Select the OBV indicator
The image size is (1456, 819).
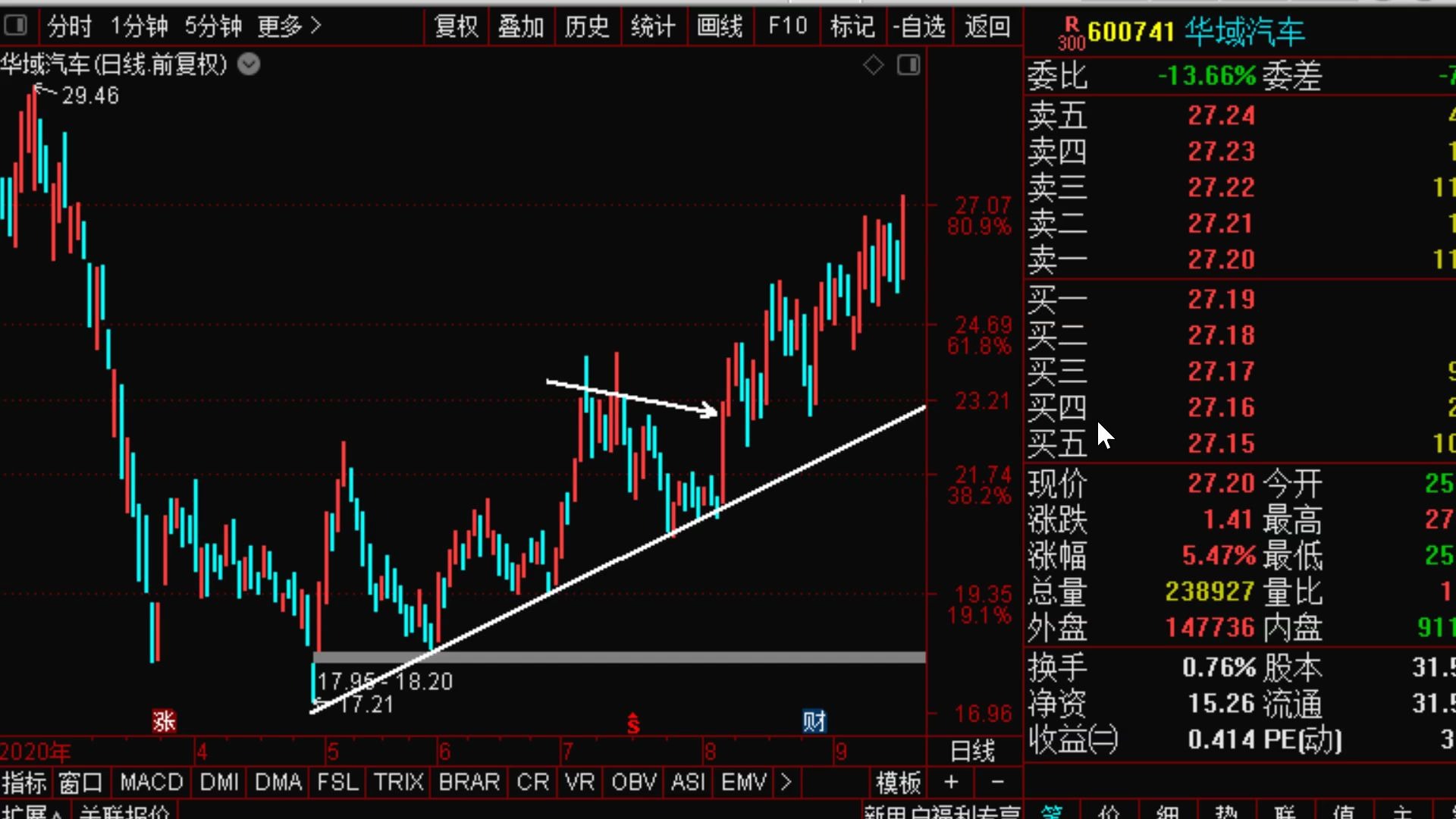click(x=634, y=783)
